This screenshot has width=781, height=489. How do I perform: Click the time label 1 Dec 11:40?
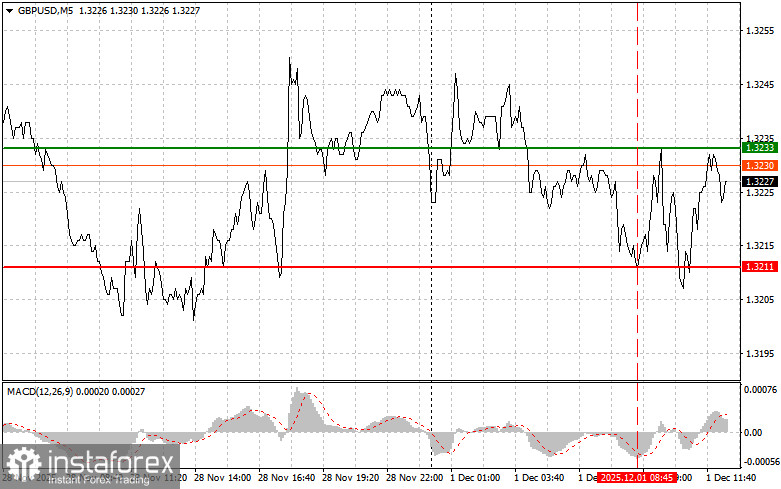(731, 478)
